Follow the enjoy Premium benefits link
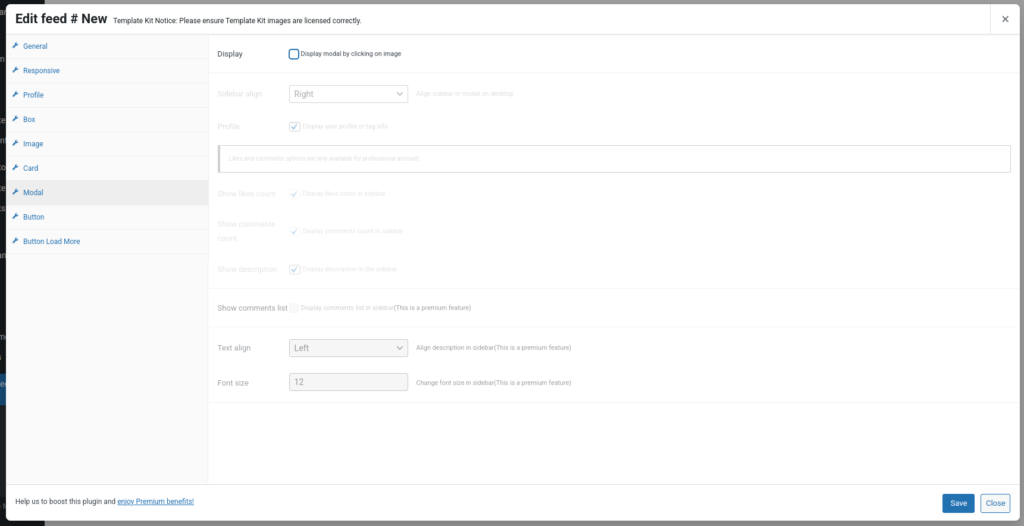 click(155, 501)
